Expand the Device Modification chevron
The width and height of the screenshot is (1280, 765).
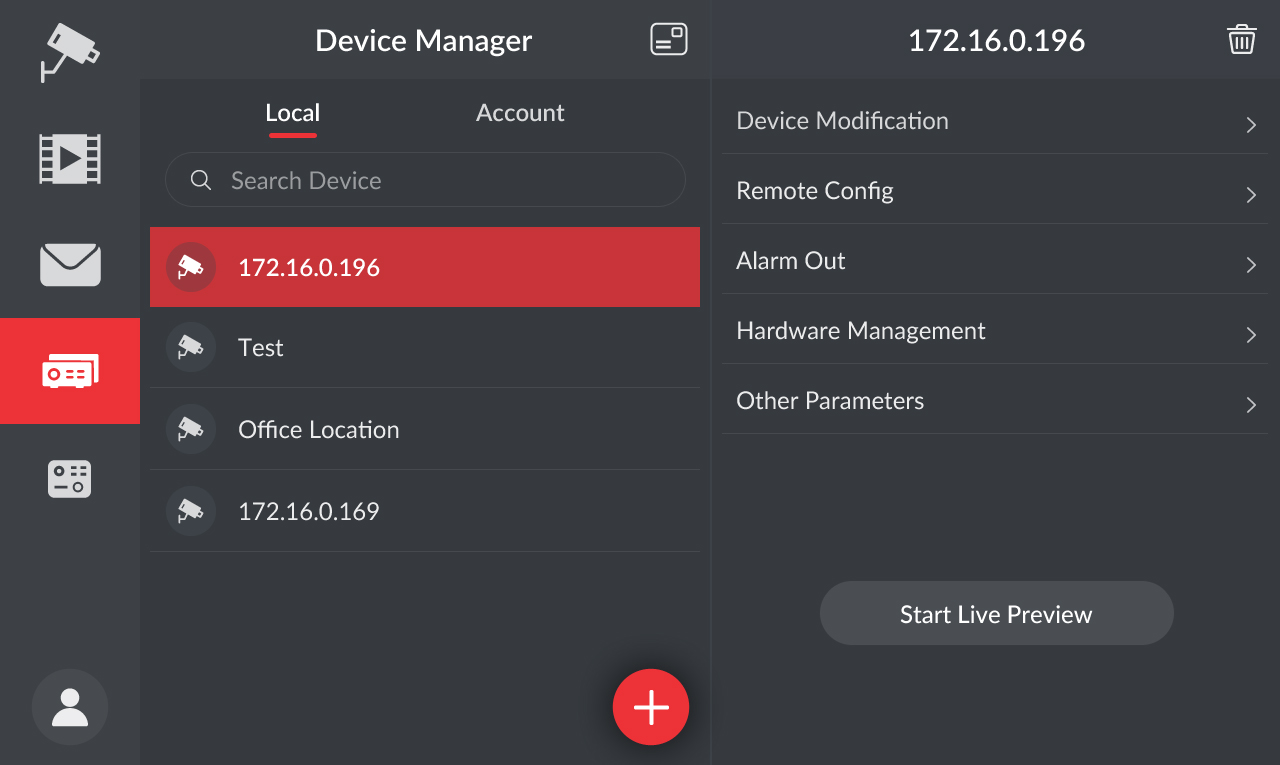[1250, 124]
